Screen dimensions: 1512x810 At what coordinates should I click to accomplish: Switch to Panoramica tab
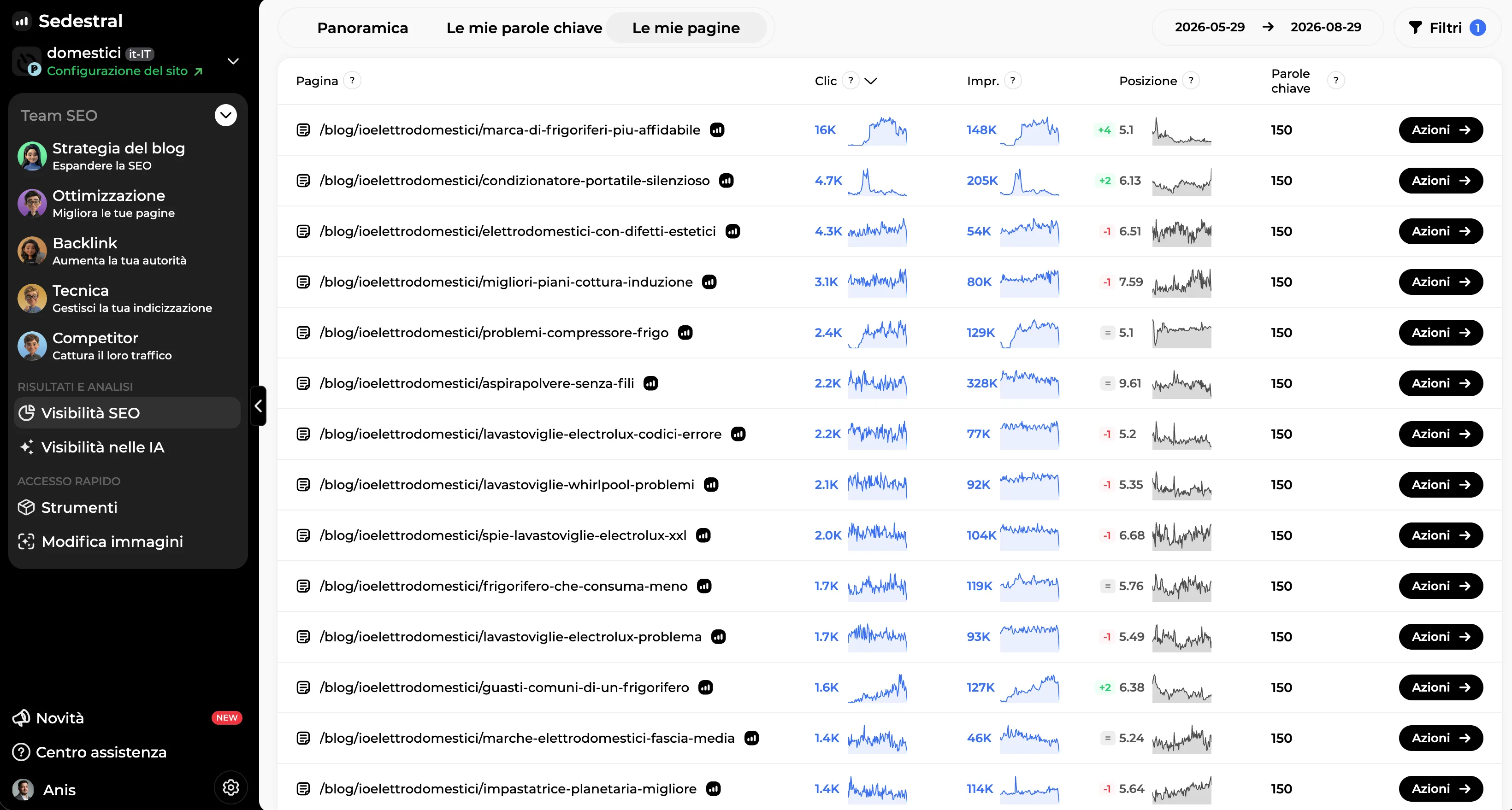[363, 28]
